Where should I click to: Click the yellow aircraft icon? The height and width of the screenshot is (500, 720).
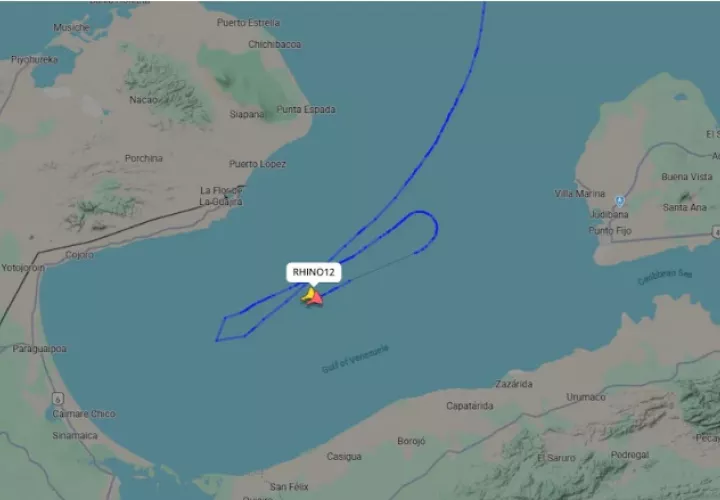pos(308,295)
